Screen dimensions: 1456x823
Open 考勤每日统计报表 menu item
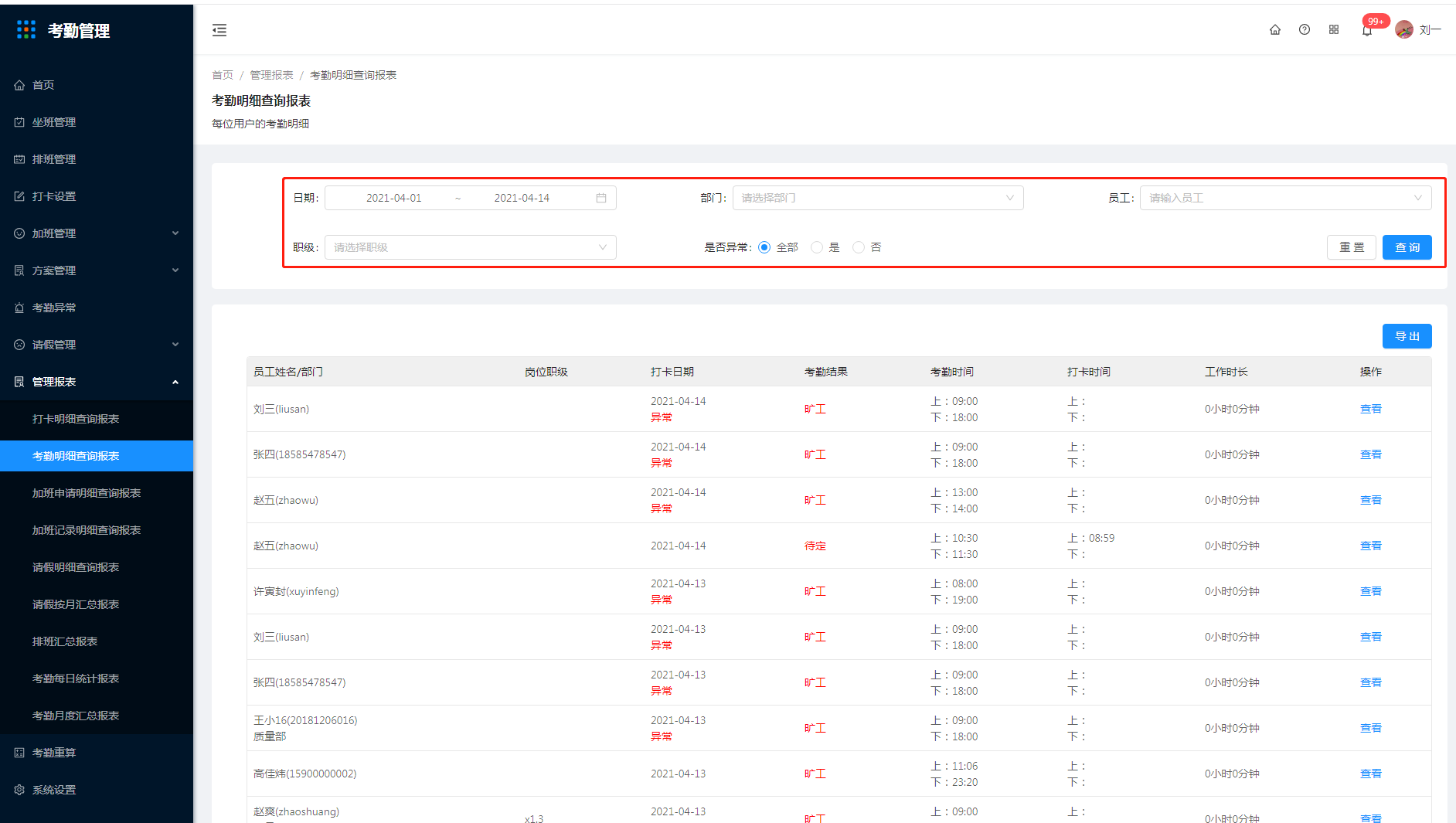pos(97,678)
